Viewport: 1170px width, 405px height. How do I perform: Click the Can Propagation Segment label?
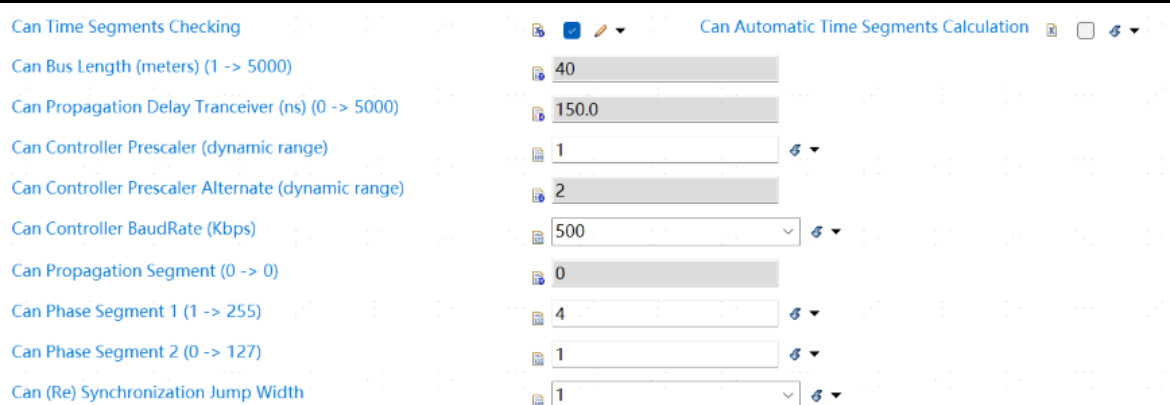point(145,270)
